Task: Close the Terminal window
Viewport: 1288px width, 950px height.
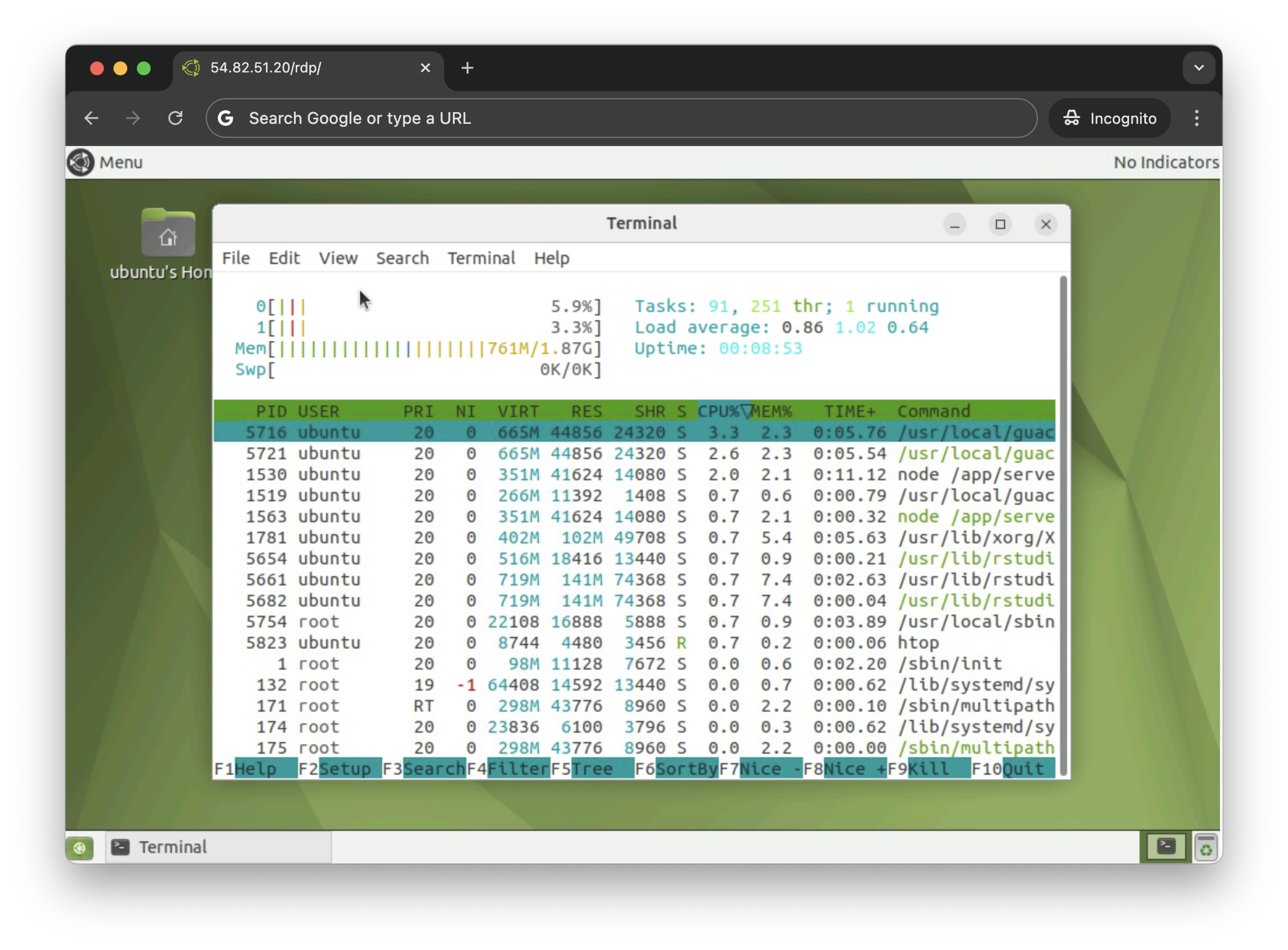Action: tap(1046, 225)
